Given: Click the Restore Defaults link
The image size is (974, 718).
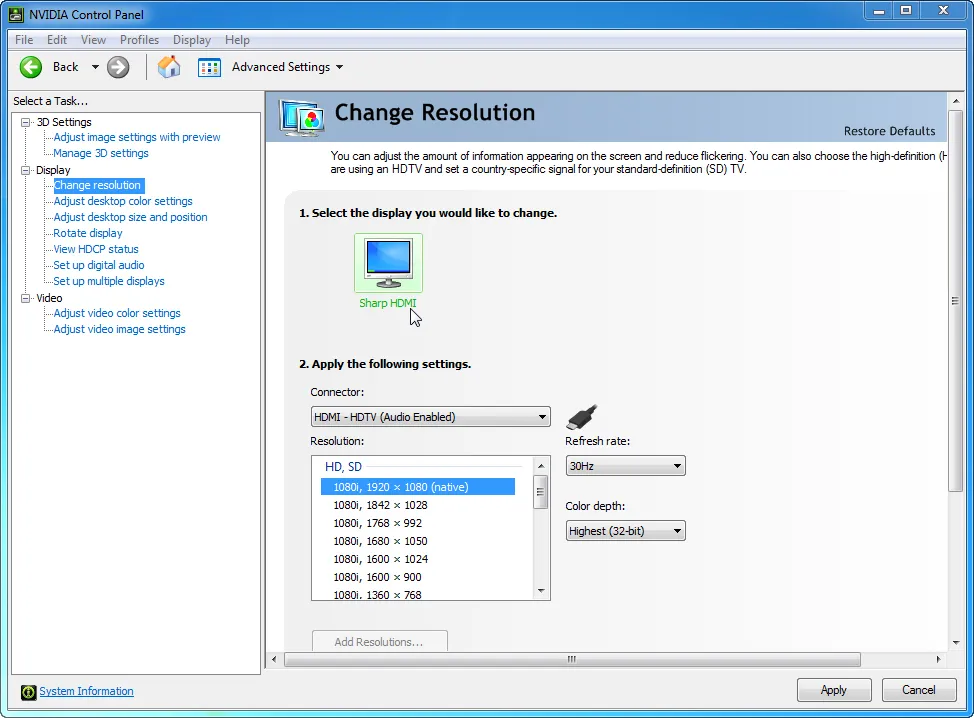Looking at the screenshot, I should (x=889, y=131).
